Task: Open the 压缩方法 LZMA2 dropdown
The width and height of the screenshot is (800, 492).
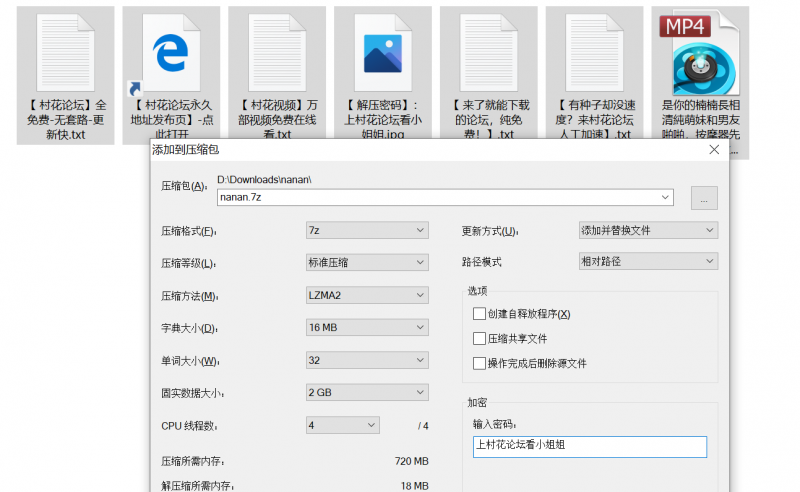Action: (367, 295)
